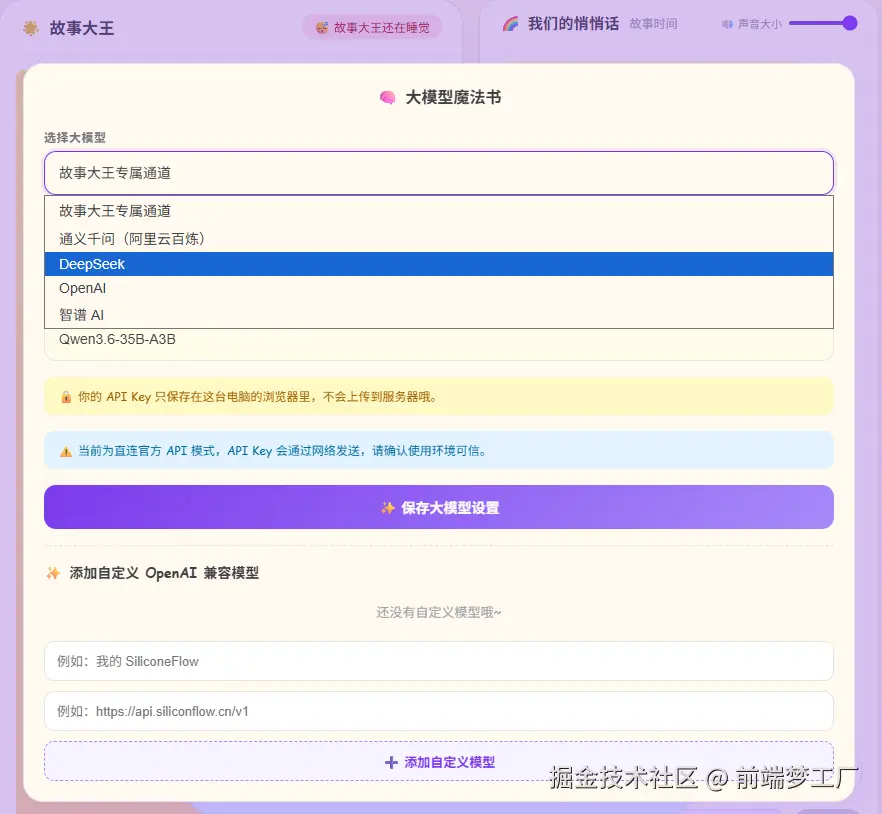Click the 选择大模型 label
The height and width of the screenshot is (814, 882).
point(75,137)
